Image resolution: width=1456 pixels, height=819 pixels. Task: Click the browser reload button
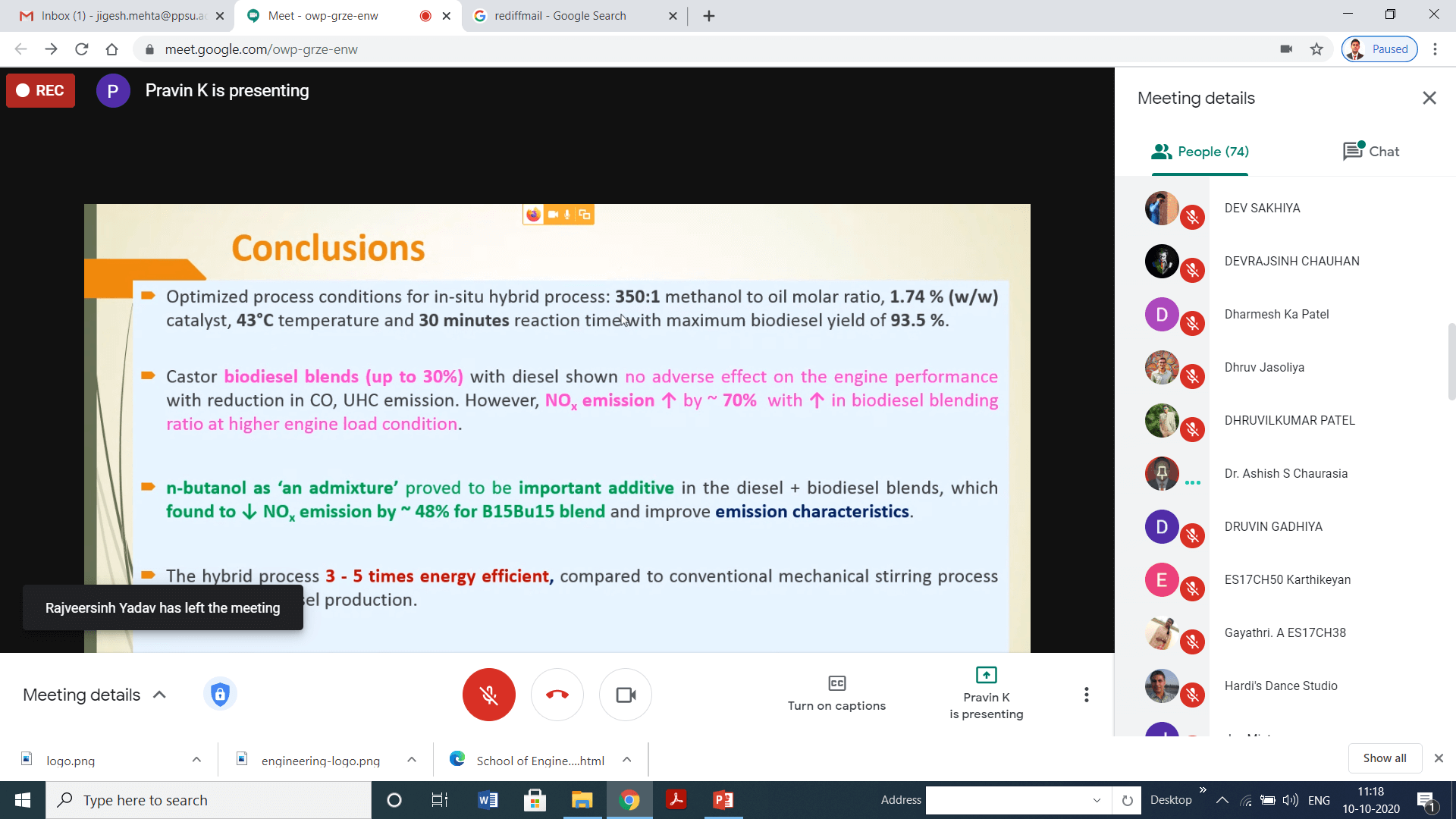click(x=82, y=49)
